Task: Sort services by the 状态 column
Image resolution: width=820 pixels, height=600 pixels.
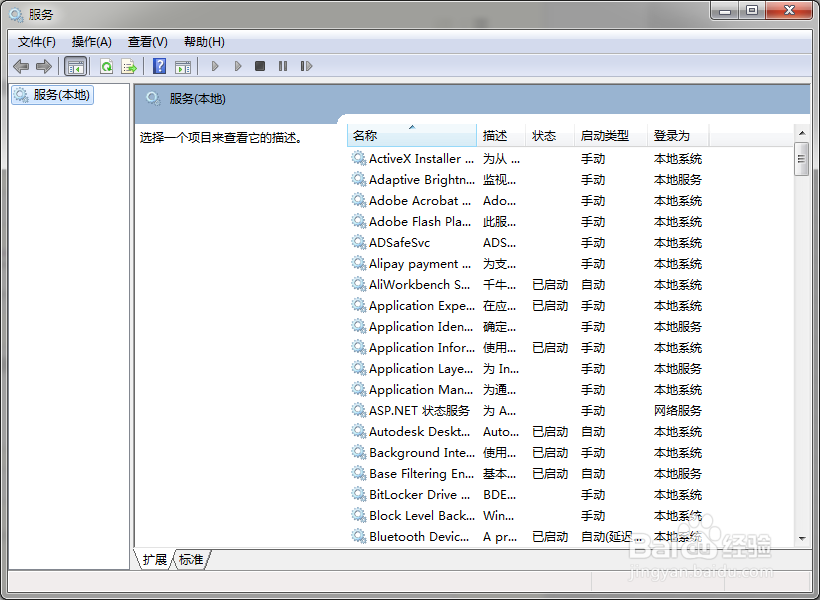Action: point(545,135)
